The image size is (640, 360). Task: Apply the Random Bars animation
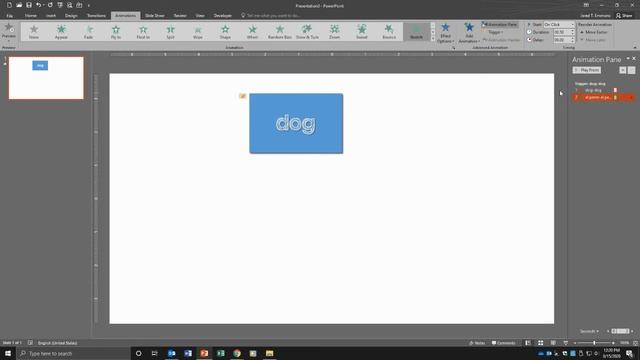pos(280,32)
